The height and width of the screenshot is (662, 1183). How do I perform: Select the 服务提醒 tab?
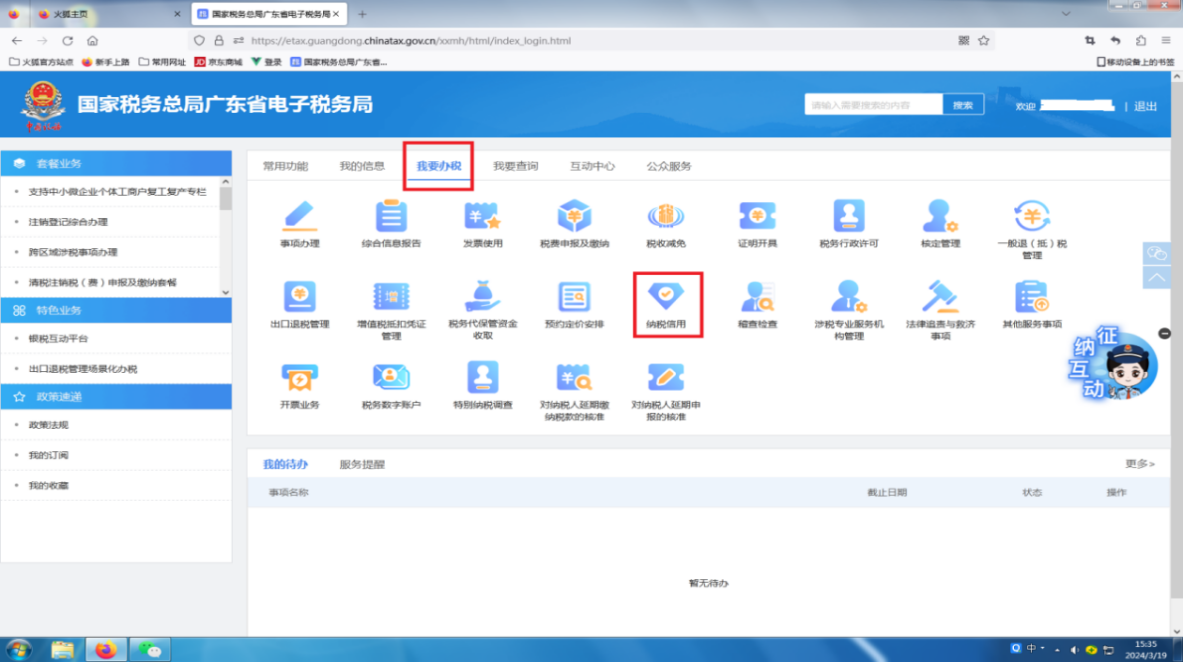[362, 464]
